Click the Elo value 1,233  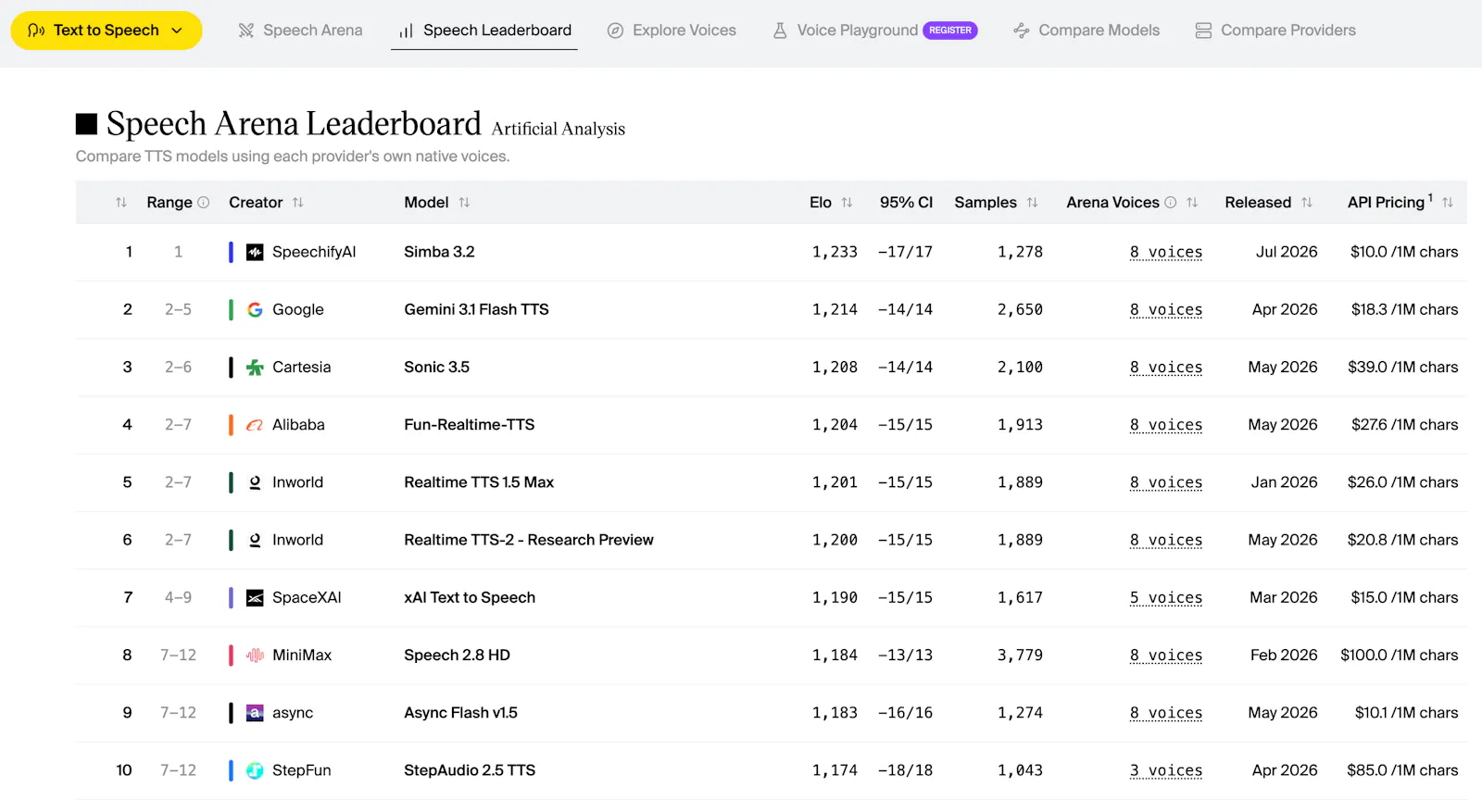(x=835, y=252)
